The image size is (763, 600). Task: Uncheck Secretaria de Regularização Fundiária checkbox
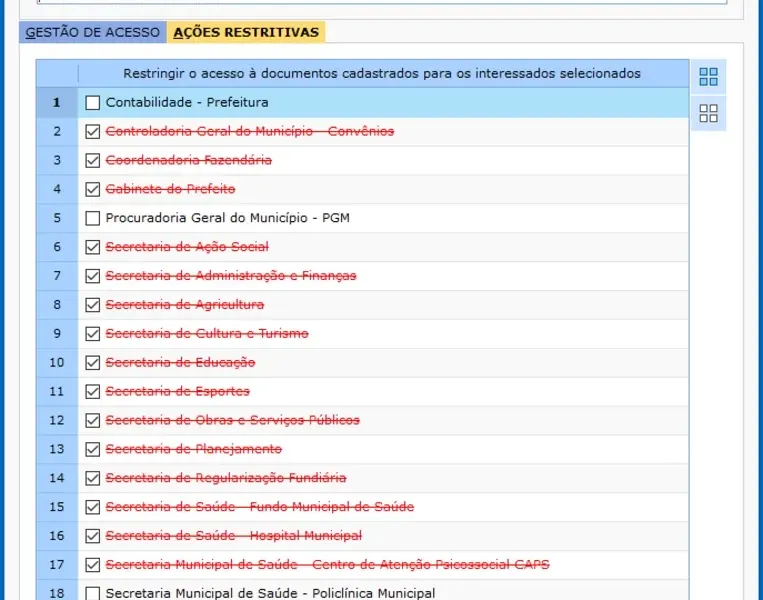(92, 478)
